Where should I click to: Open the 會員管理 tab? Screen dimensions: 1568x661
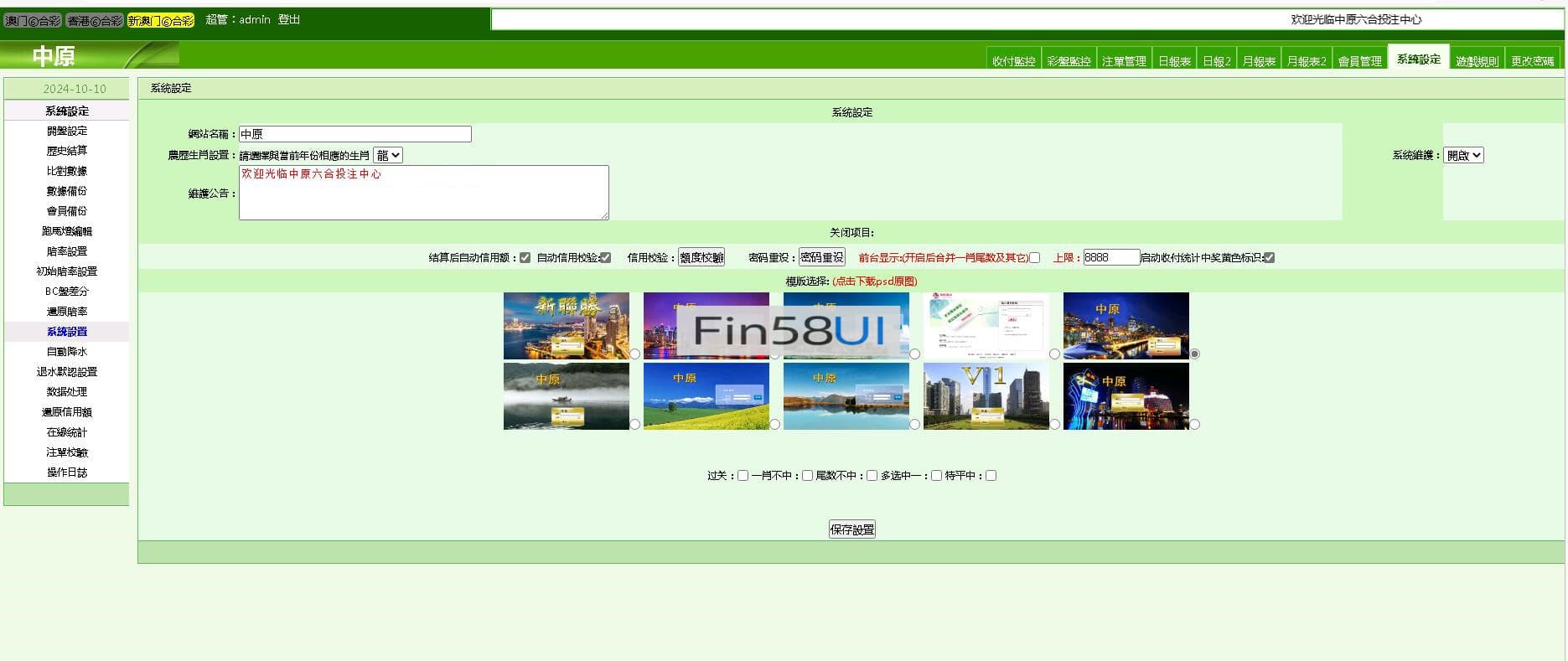[x=1359, y=61]
